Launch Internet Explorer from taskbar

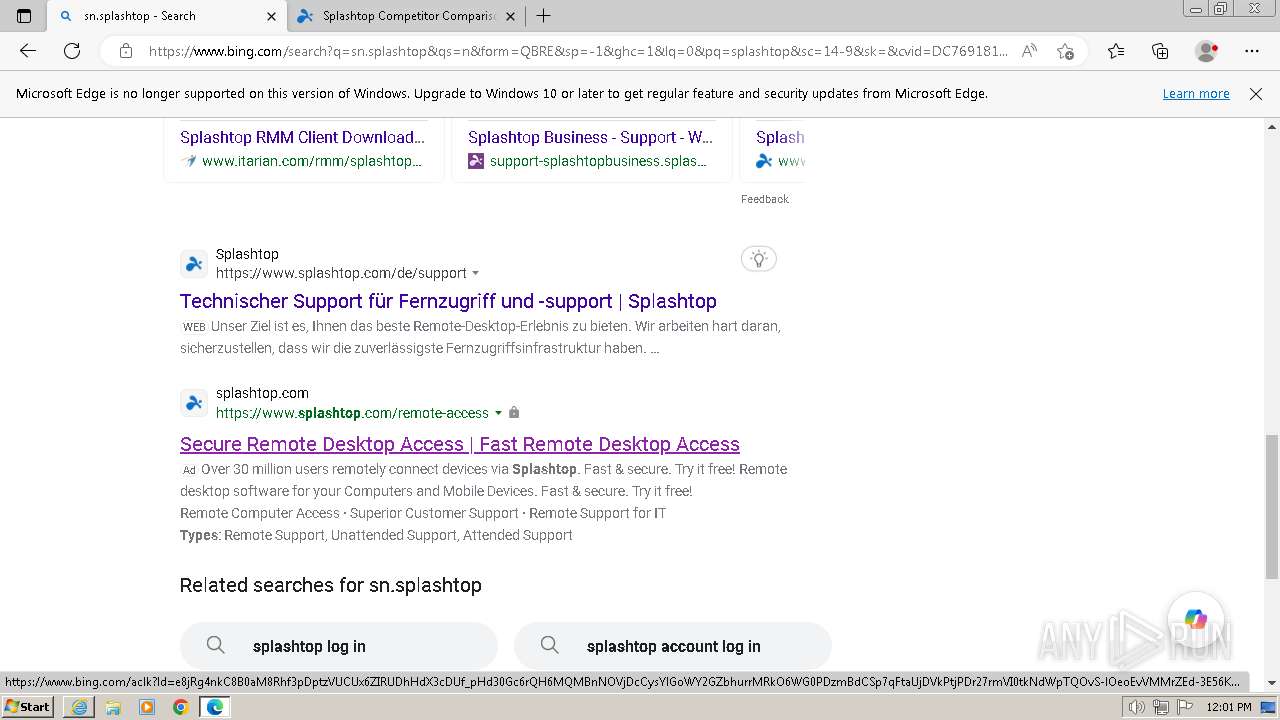(x=79, y=707)
